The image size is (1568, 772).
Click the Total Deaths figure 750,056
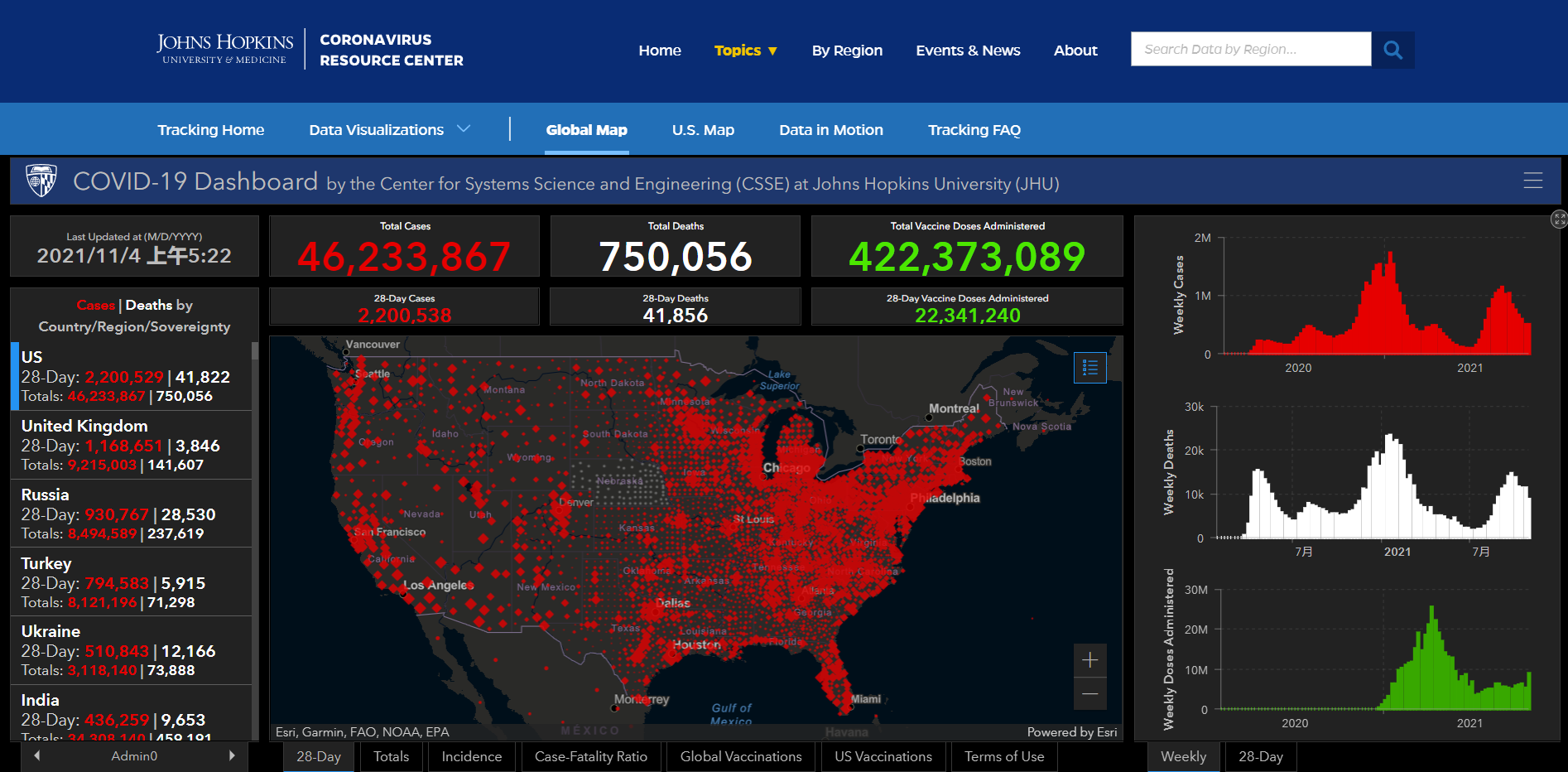pyautogui.click(x=676, y=257)
